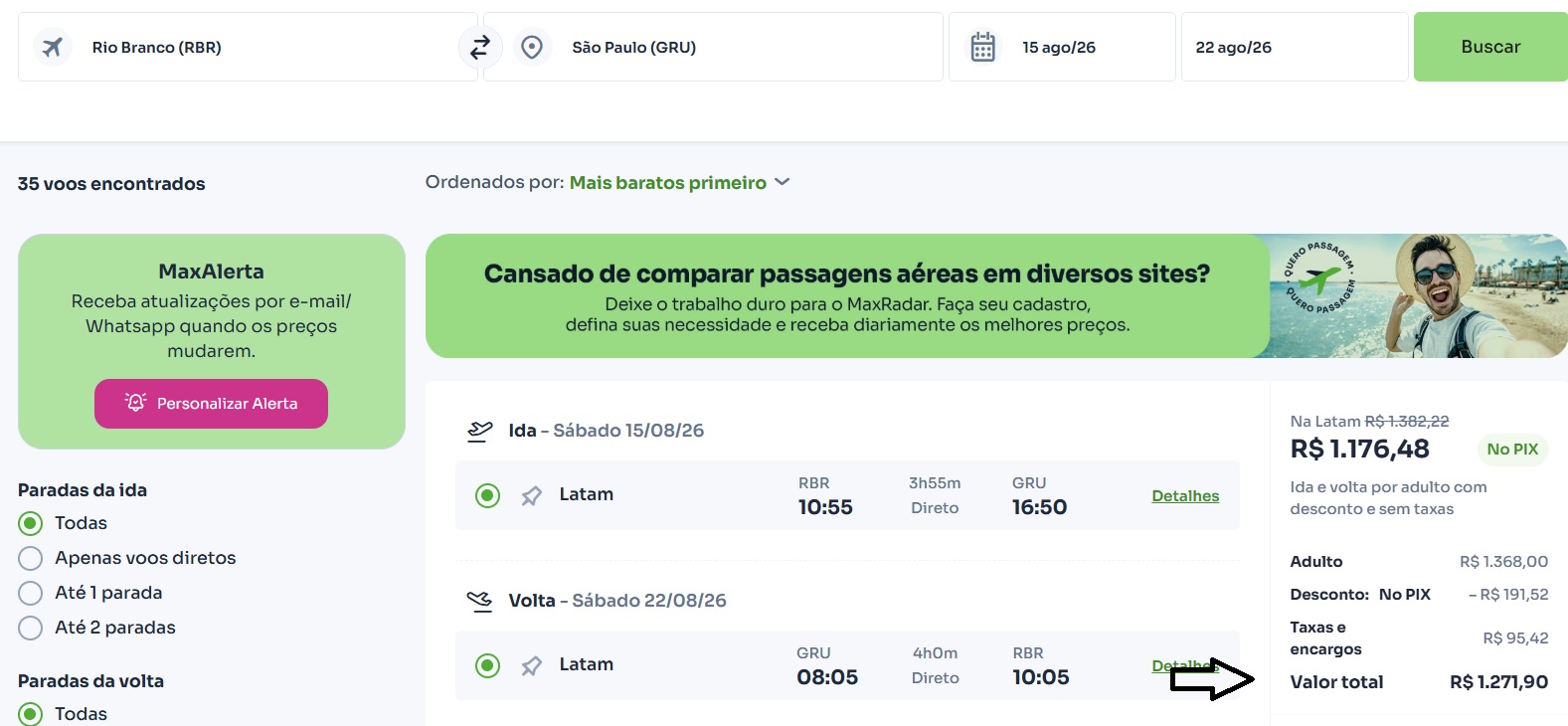
Task: Select the outbound Latam 10:55 flight radio
Action: (x=487, y=495)
